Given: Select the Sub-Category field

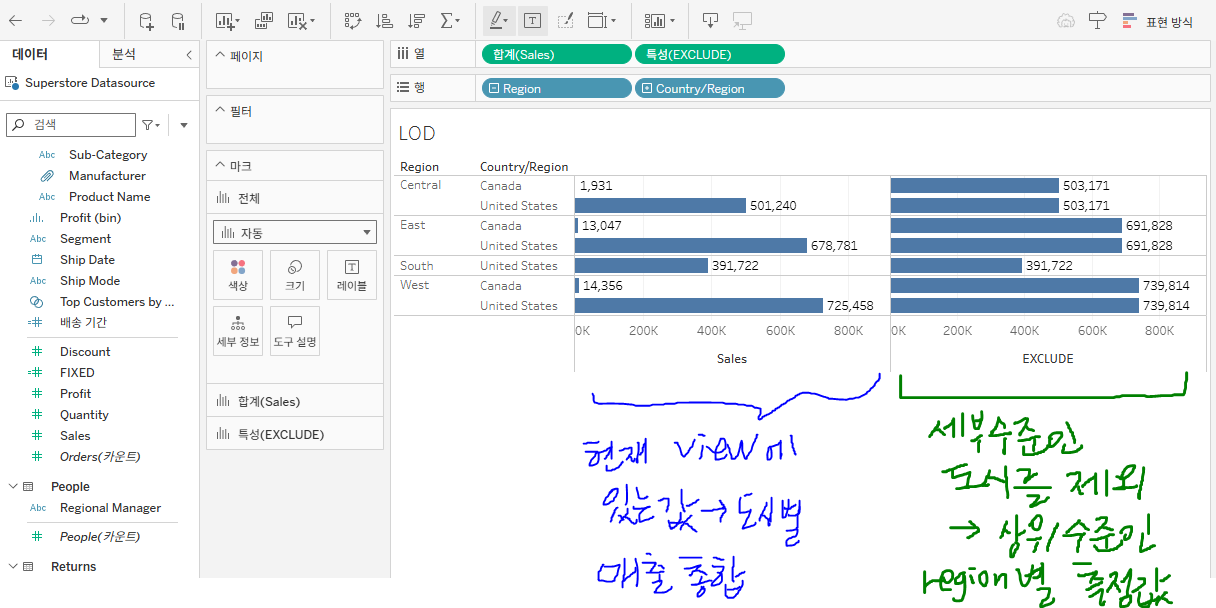Looking at the screenshot, I should pos(108,155).
